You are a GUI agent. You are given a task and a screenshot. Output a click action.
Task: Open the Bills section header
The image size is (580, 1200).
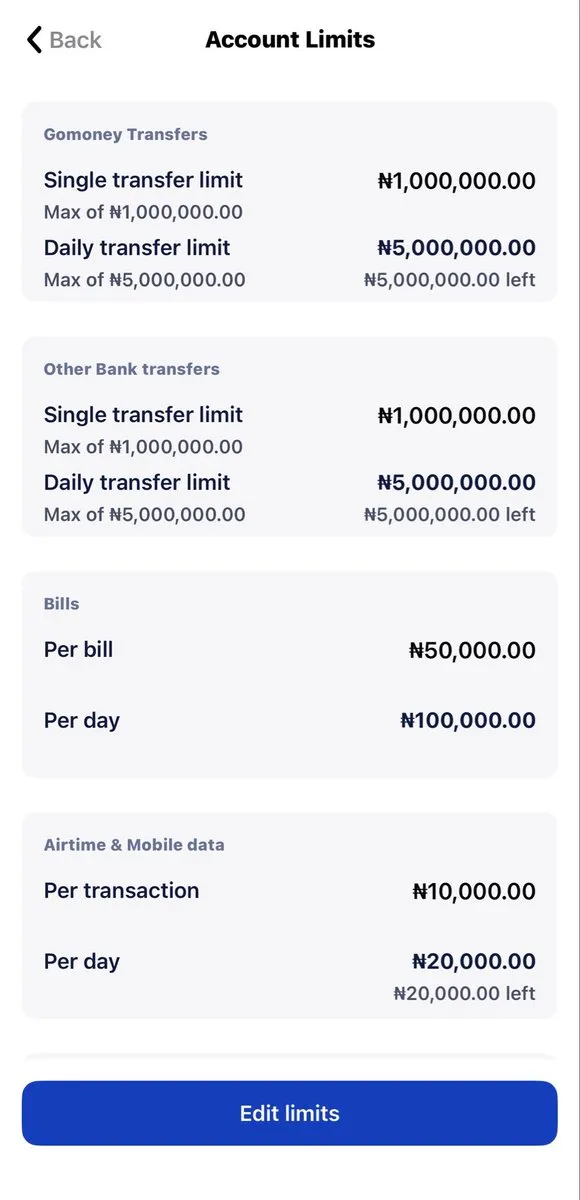(61, 604)
